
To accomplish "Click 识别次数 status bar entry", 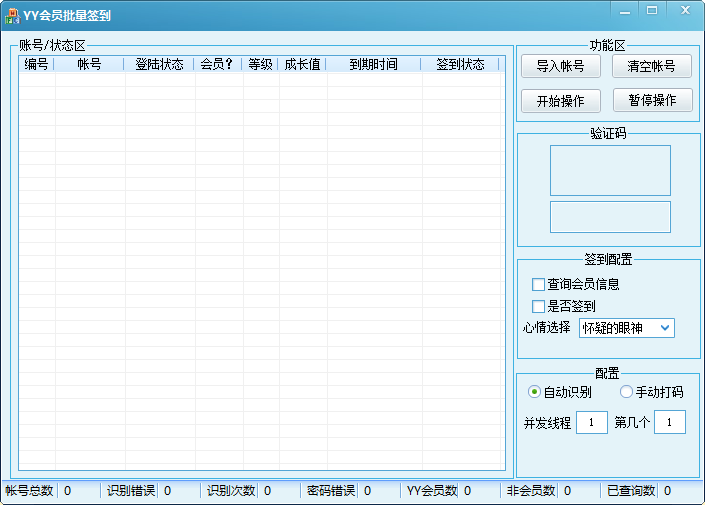I will click(231, 491).
